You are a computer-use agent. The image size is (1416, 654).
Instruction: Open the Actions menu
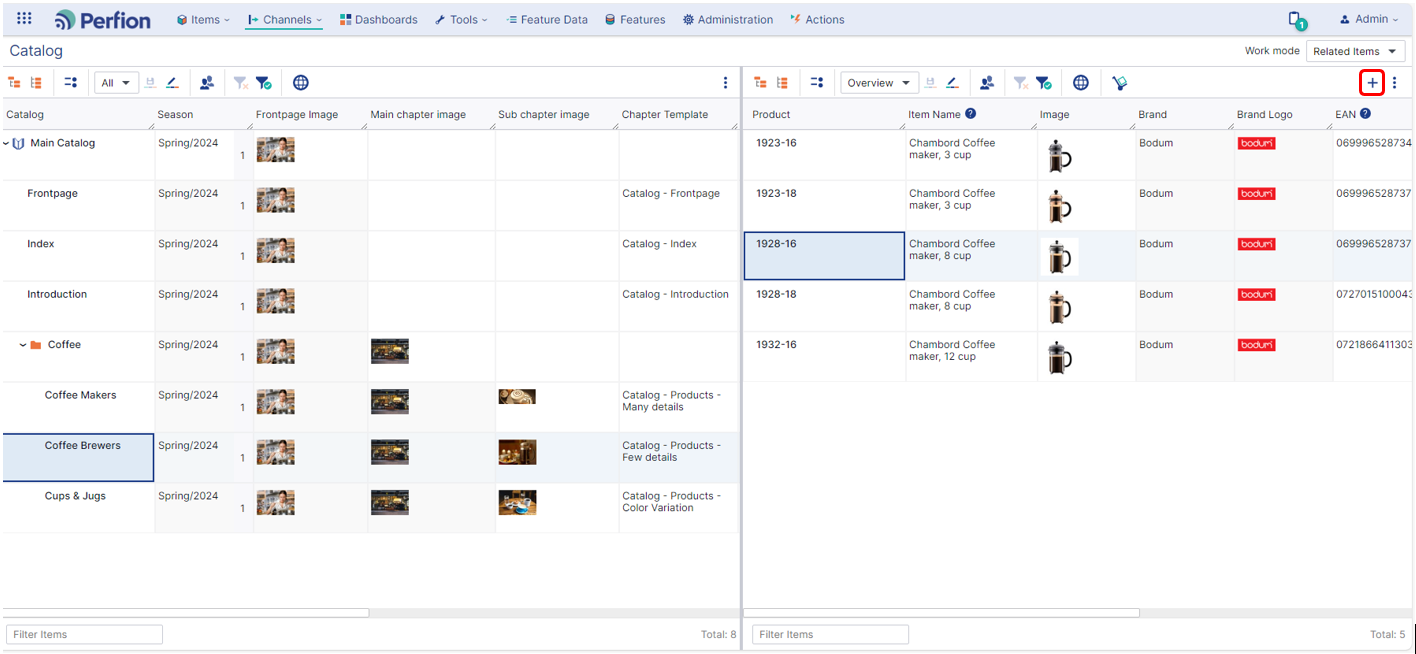[817, 19]
